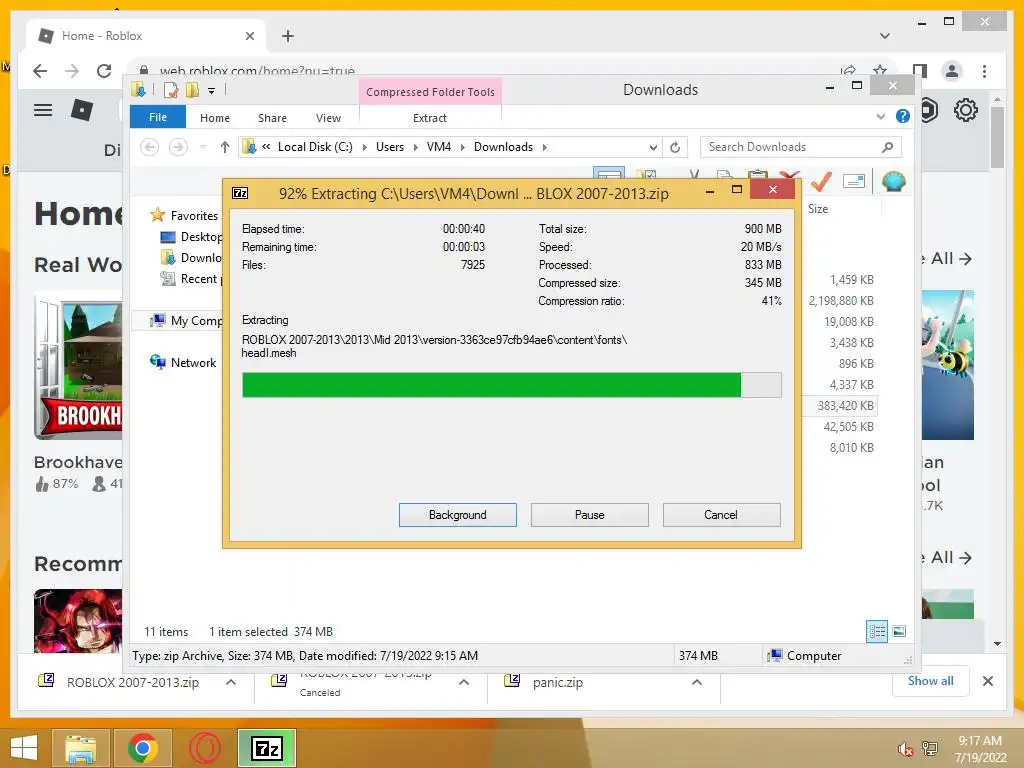Viewport: 1024px width, 768px height.
Task: Expand options for ROBLOX 2007-2013.zip download item
Action: (231, 682)
